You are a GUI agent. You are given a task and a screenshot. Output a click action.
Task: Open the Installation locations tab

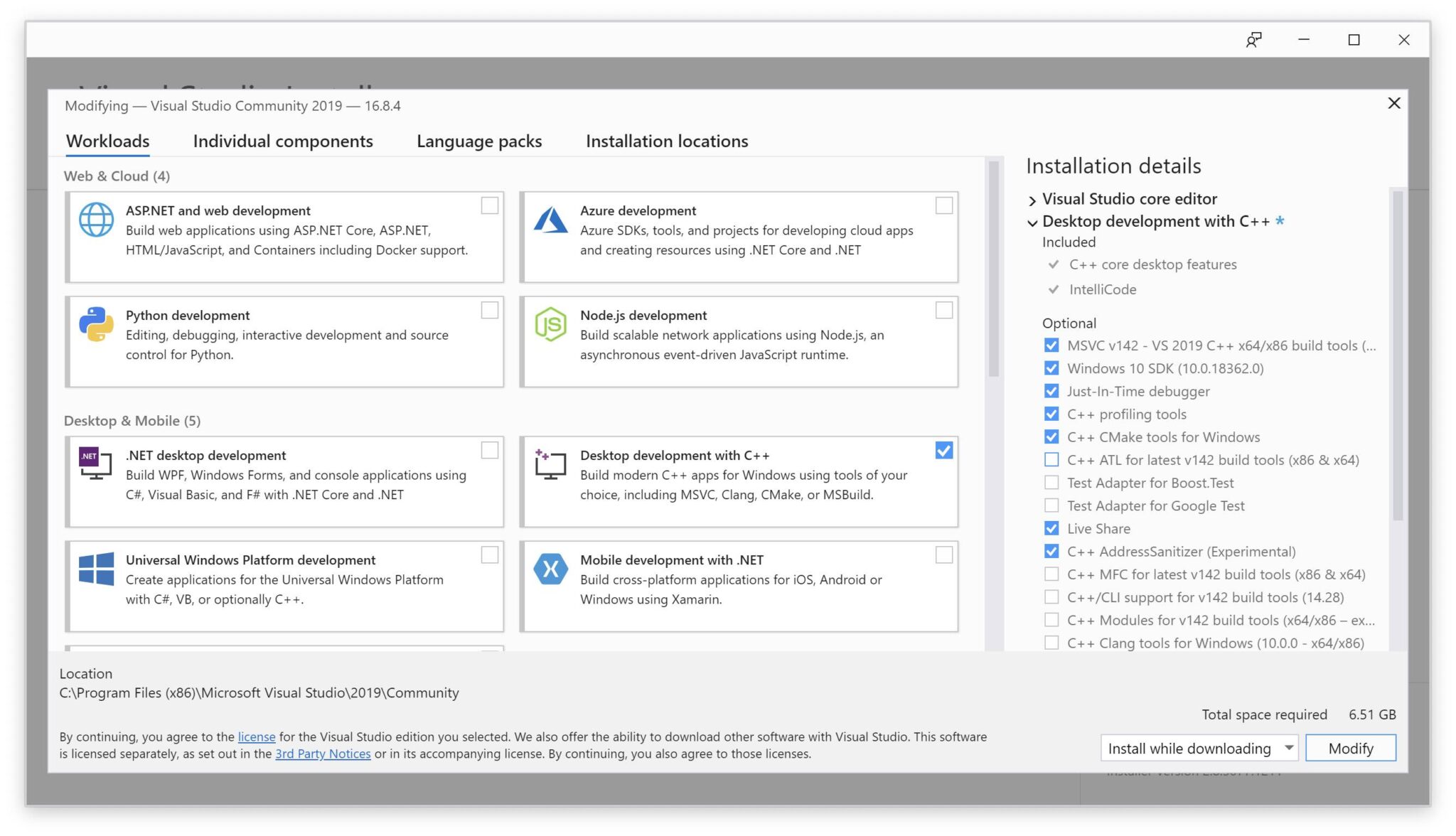point(666,141)
